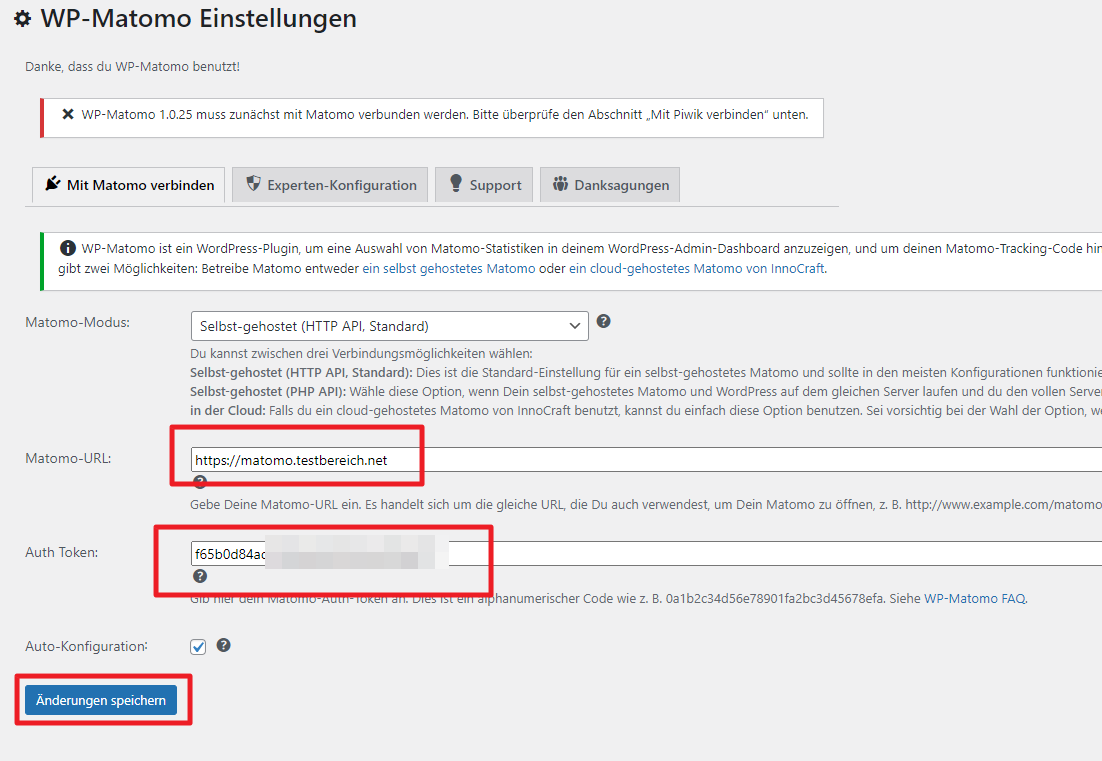Click the 'Auto-Konfiguration:' label
The image size is (1102, 761).
[86, 646]
